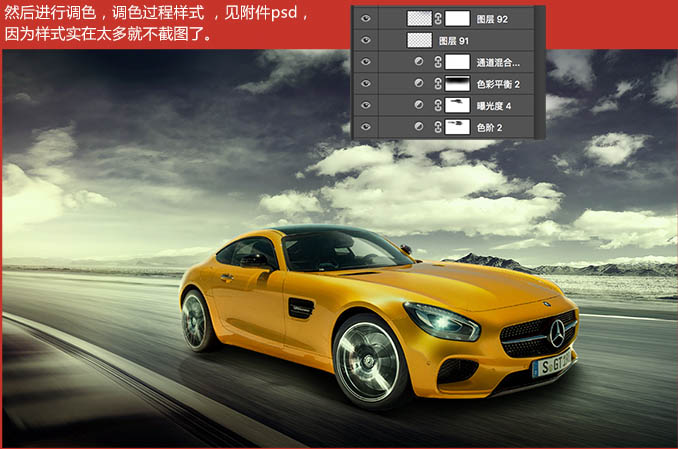Click the mask link icon on 色阶 2
Image resolution: width=678 pixels, height=449 pixels.
[438, 127]
